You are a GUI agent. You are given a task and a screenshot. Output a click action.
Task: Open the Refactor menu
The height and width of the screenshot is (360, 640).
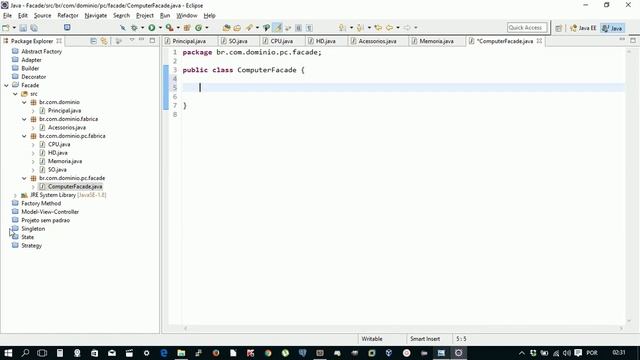point(68,16)
